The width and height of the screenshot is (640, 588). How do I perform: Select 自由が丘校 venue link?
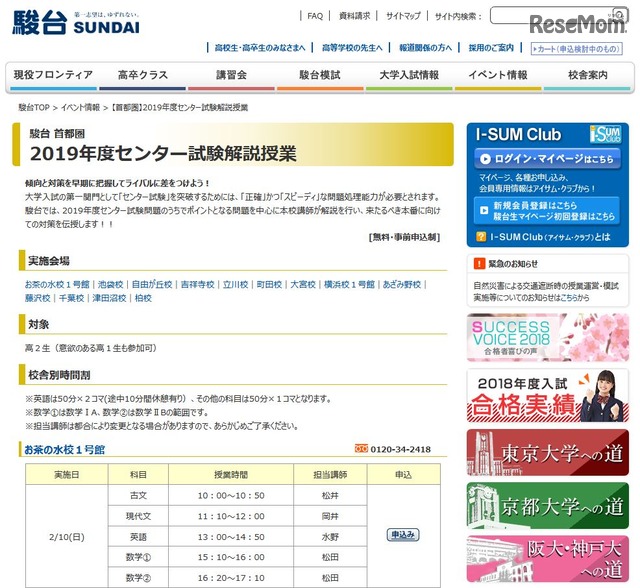click(152, 284)
